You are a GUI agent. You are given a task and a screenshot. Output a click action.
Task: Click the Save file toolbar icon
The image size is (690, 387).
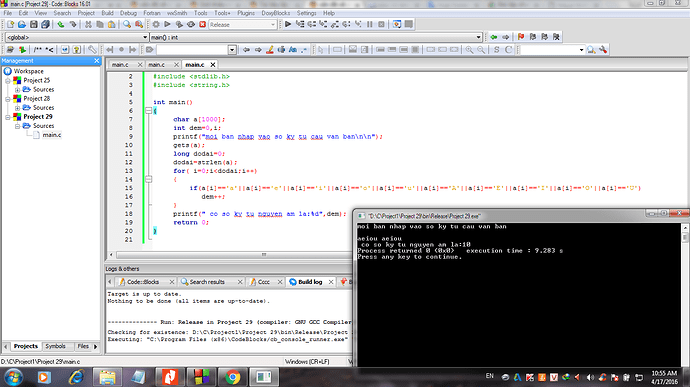33,25
